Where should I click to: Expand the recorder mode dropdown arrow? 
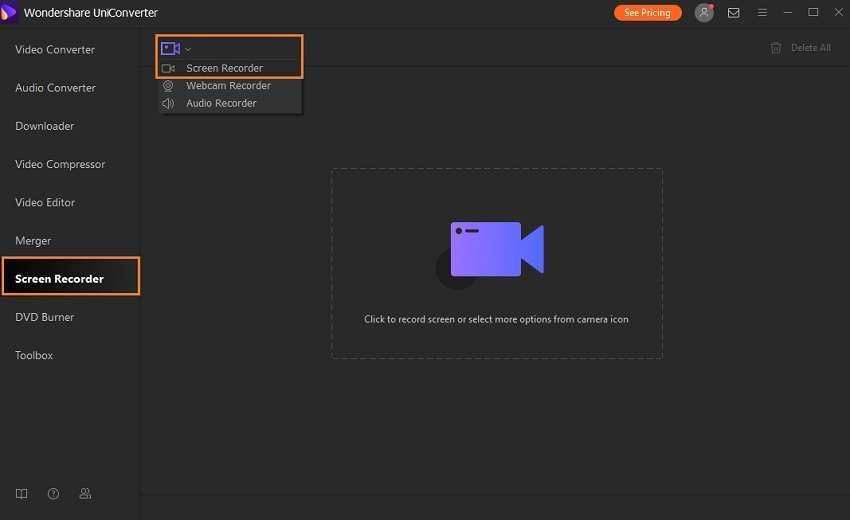pos(188,49)
